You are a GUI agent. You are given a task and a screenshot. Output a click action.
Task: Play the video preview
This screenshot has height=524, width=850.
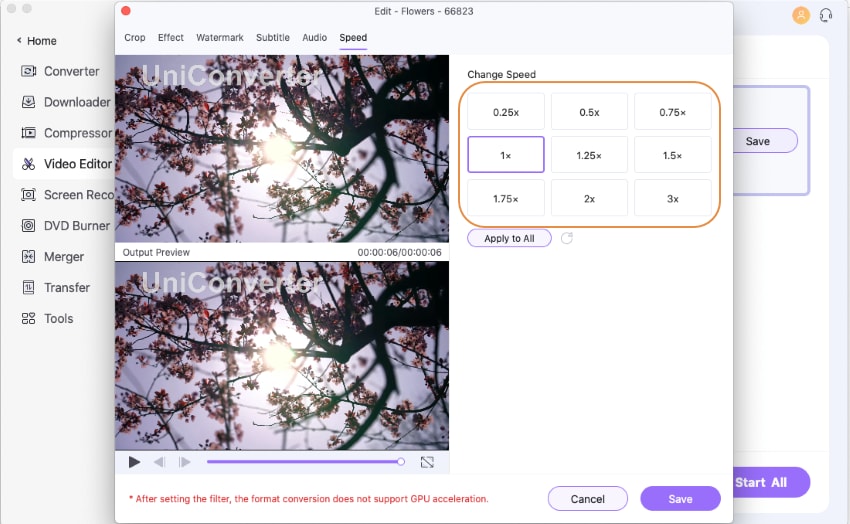(134, 462)
